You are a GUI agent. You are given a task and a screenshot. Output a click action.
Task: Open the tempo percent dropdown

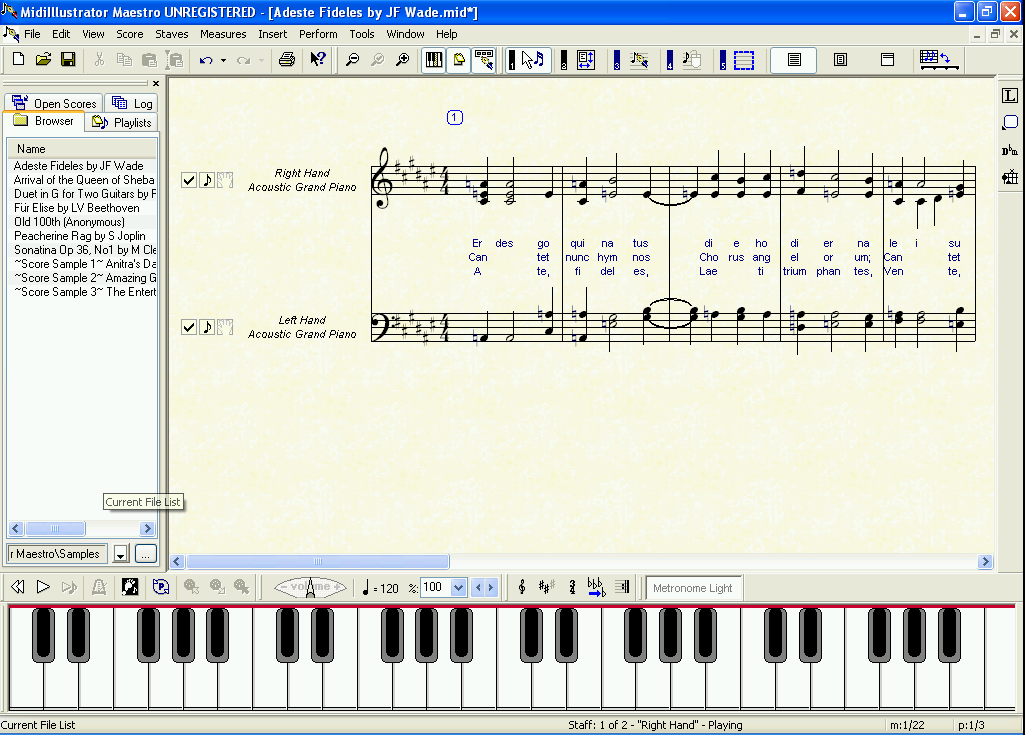pyautogui.click(x=458, y=587)
